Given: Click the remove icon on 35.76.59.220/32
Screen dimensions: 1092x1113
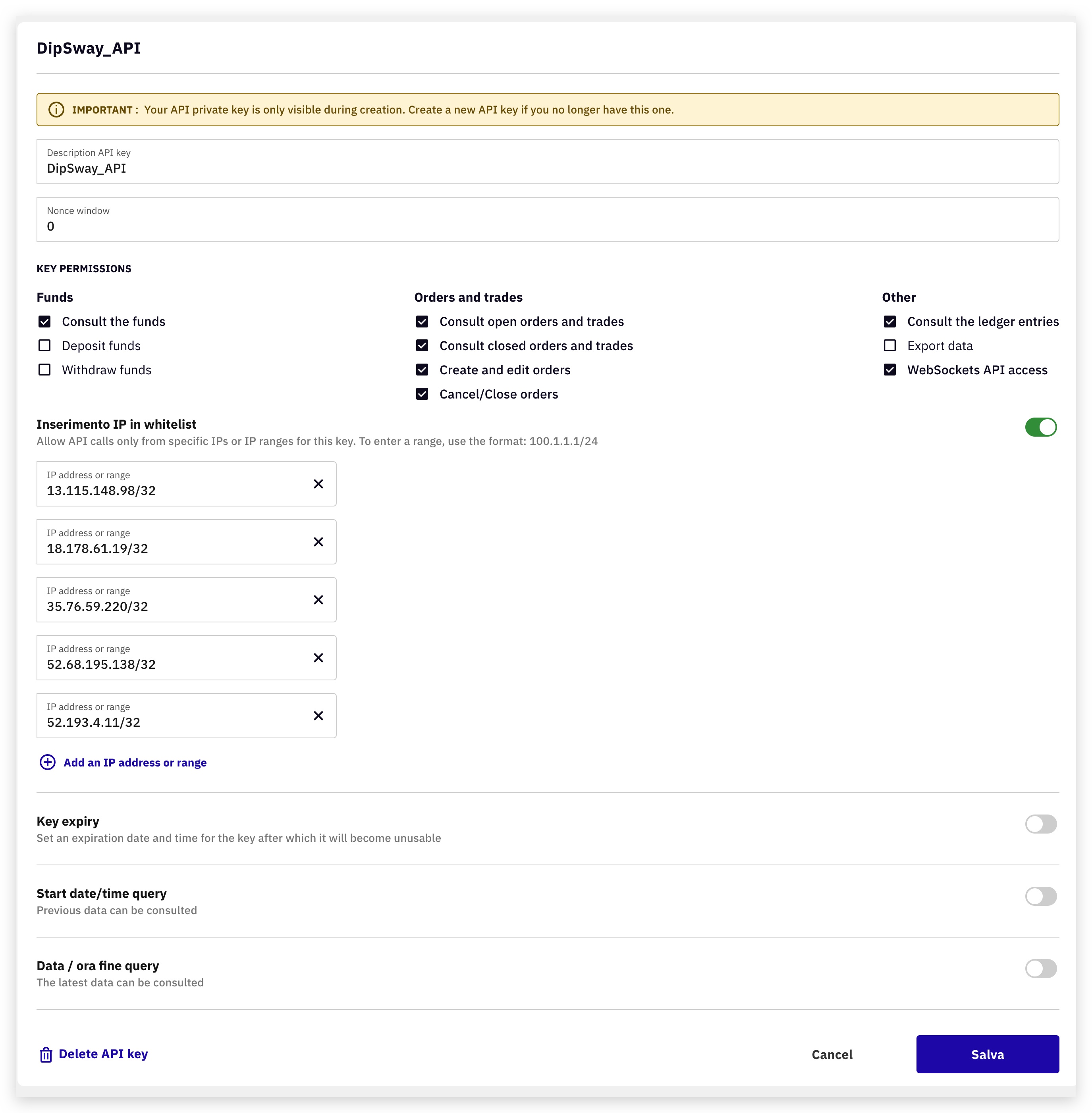Looking at the screenshot, I should pyautogui.click(x=319, y=600).
